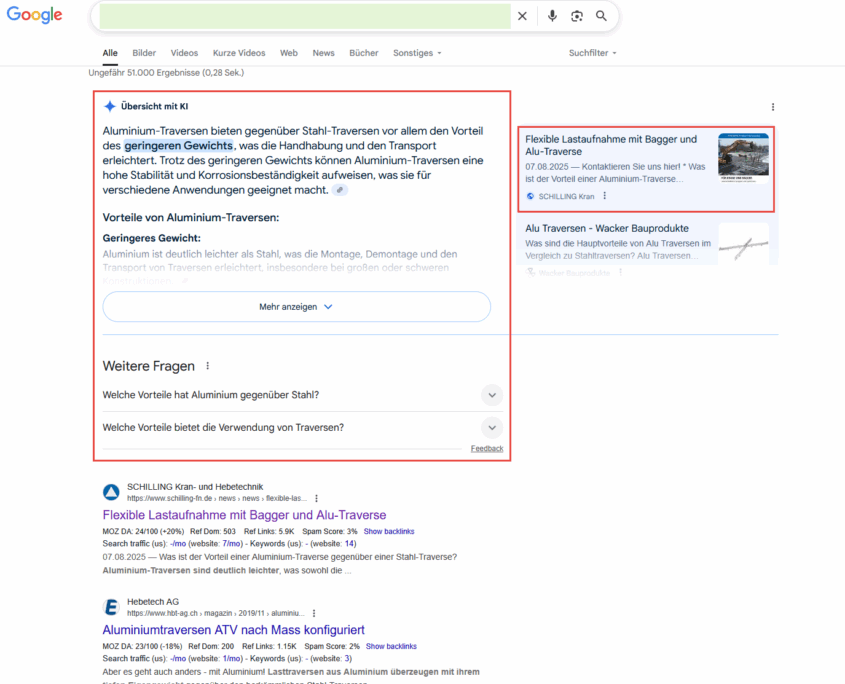The image size is (845, 684).
Task: Click the highlighted text geringeren Gewichts
Action: point(178,146)
